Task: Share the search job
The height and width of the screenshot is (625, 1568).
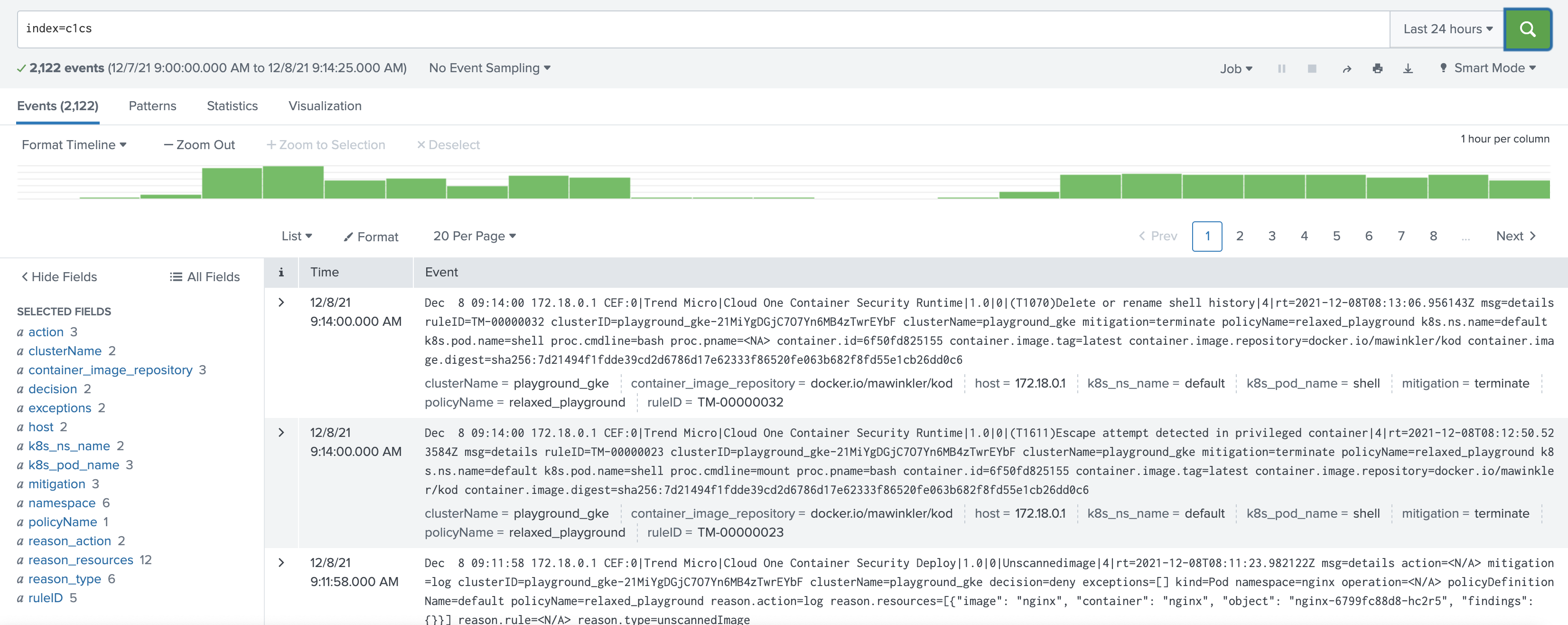Action: pyautogui.click(x=1346, y=69)
